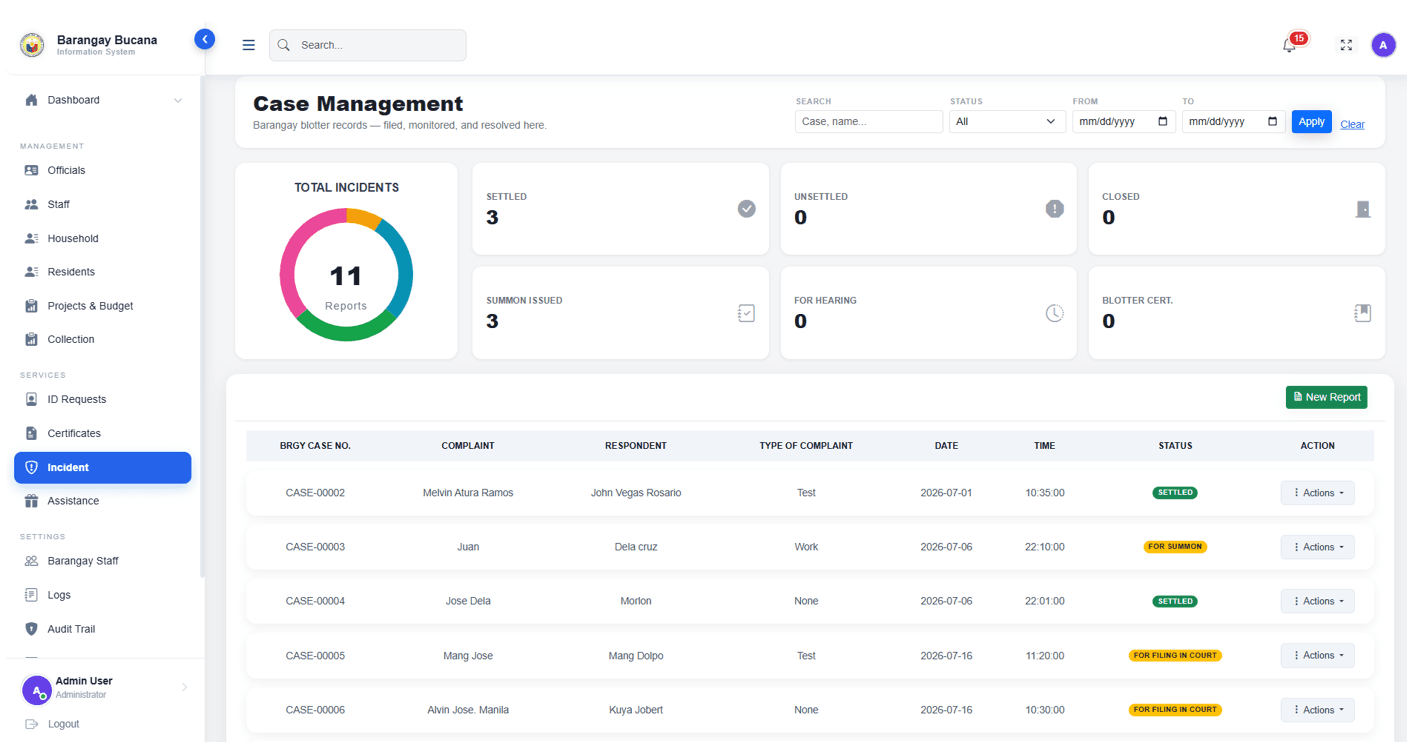Click the Summon Issued checklist icon

[x=746, y=313]
